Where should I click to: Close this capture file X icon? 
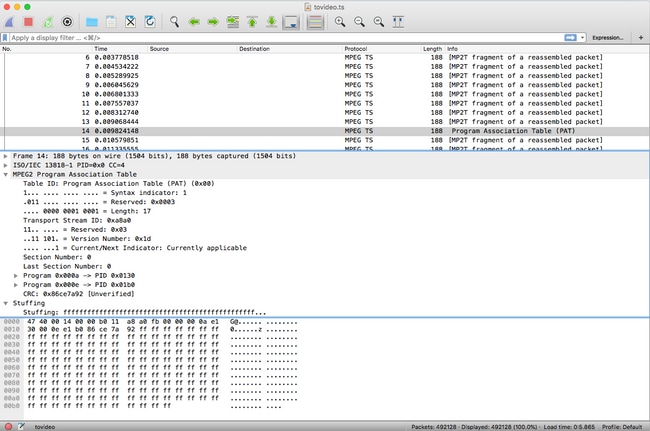coord(131,22)
